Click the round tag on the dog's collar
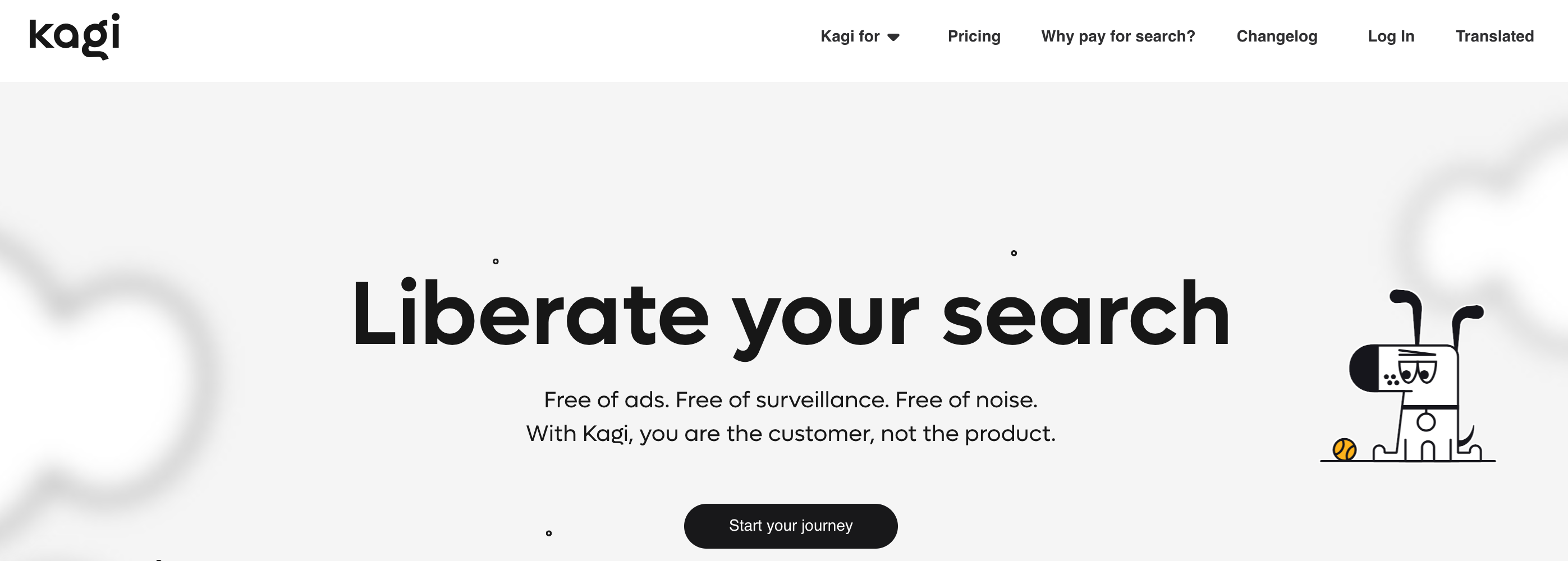This screenshot has width=1568, height=561. 1425,421
